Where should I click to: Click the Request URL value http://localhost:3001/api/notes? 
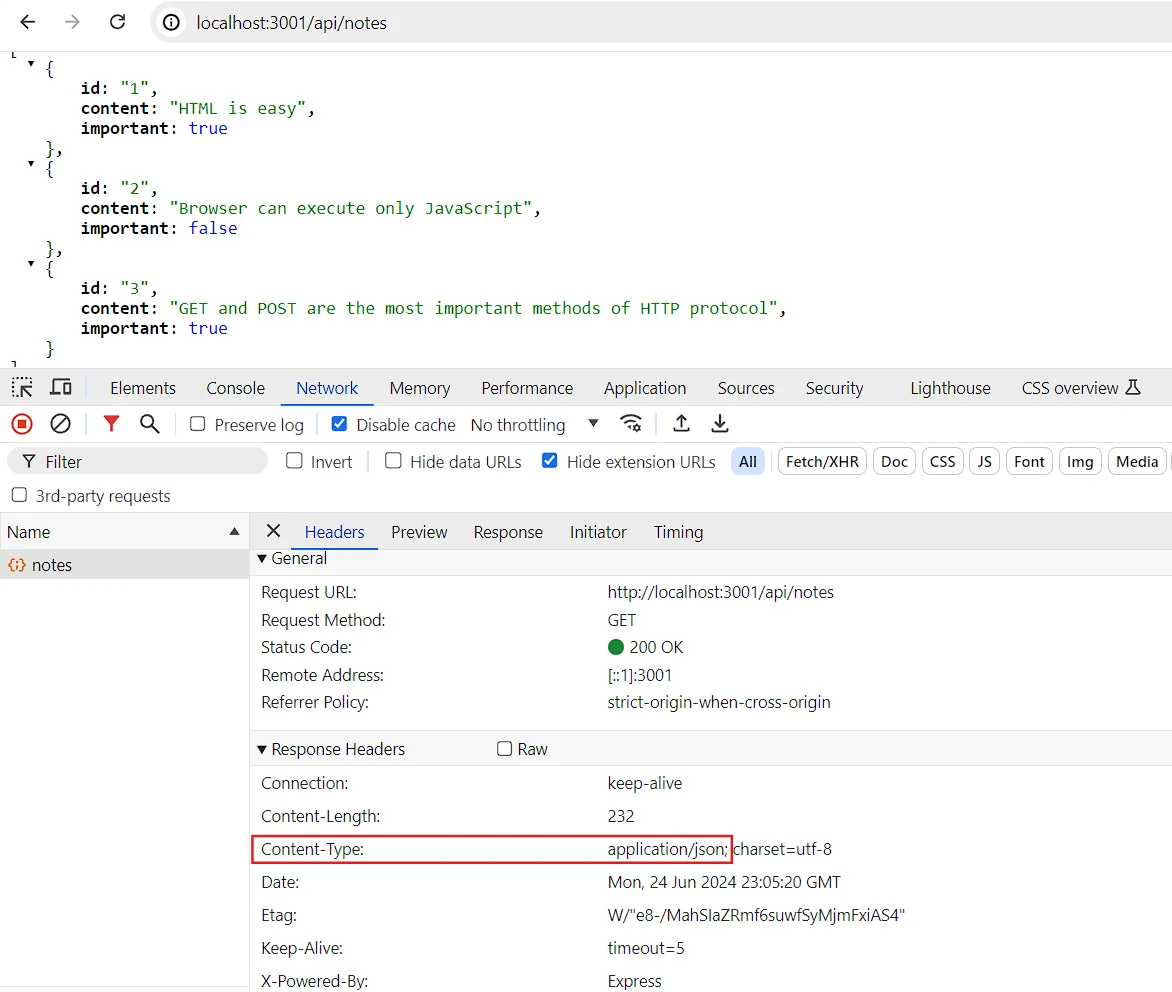[721, 592]
